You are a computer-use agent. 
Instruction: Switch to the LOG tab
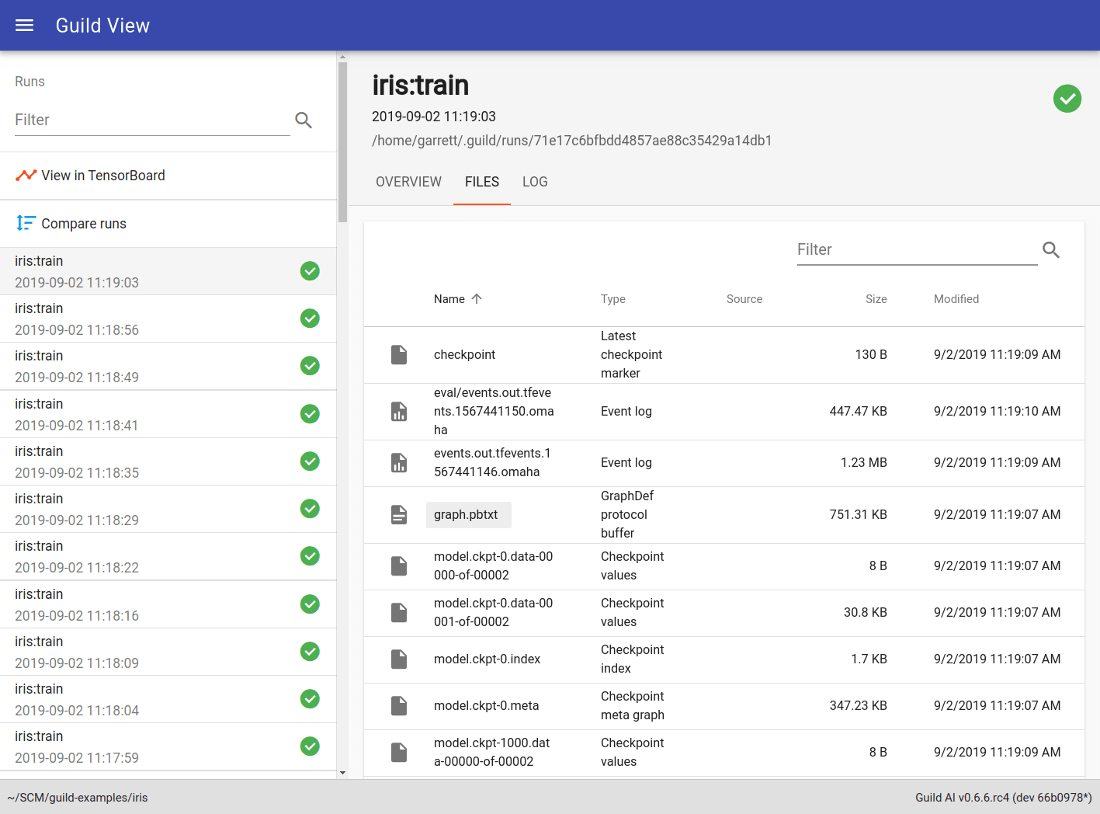pos(534,182)
